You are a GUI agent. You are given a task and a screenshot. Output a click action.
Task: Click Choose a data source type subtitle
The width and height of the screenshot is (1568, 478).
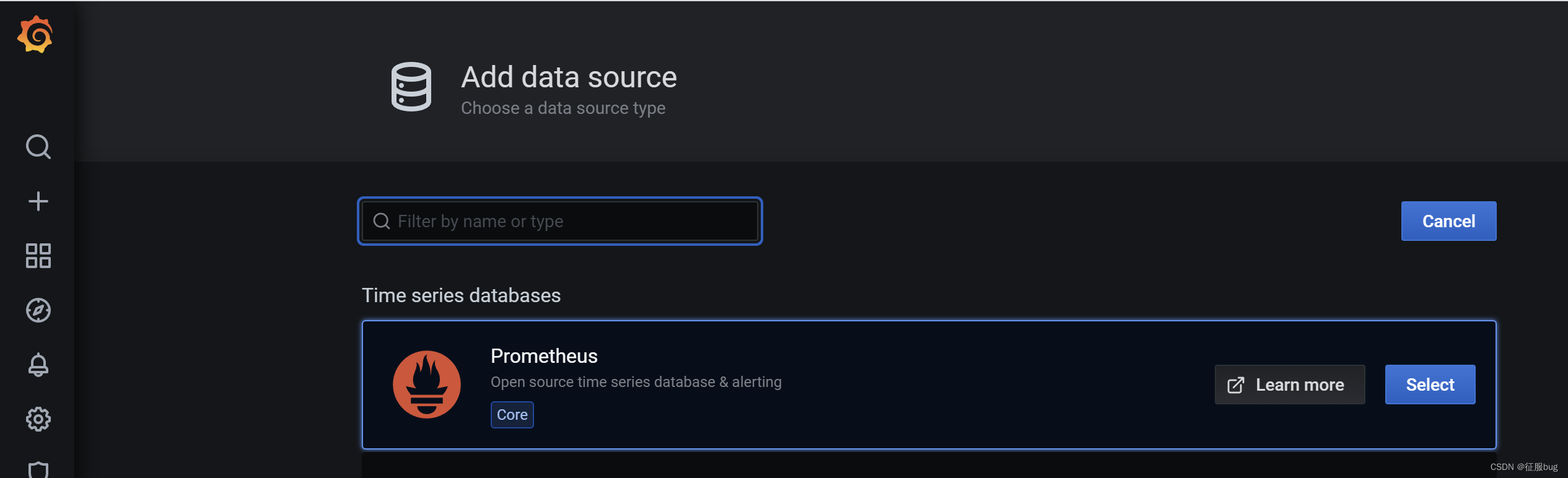point(563,108)
